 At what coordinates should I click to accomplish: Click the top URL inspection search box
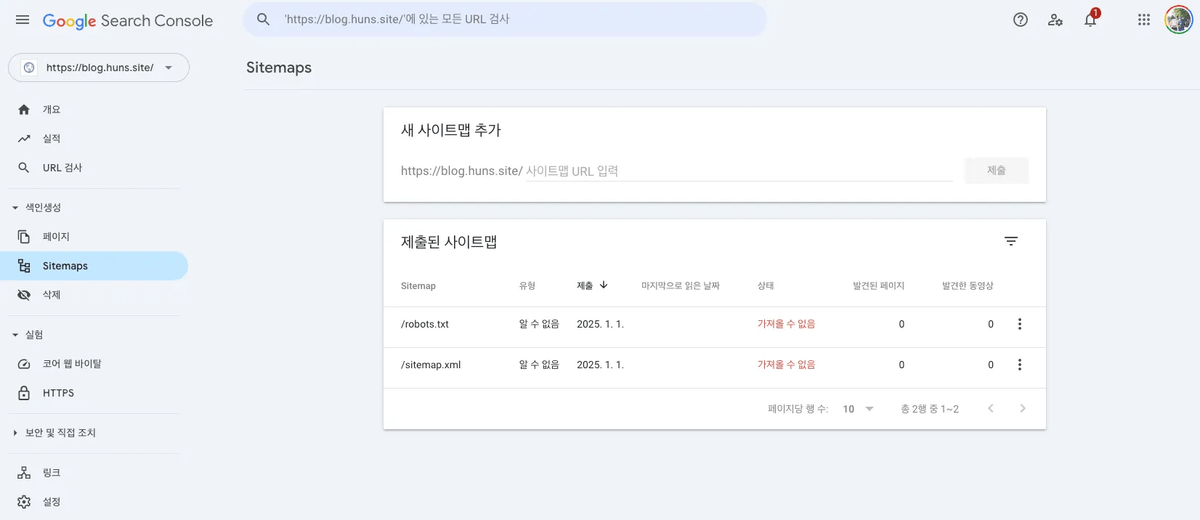[505, 19]
